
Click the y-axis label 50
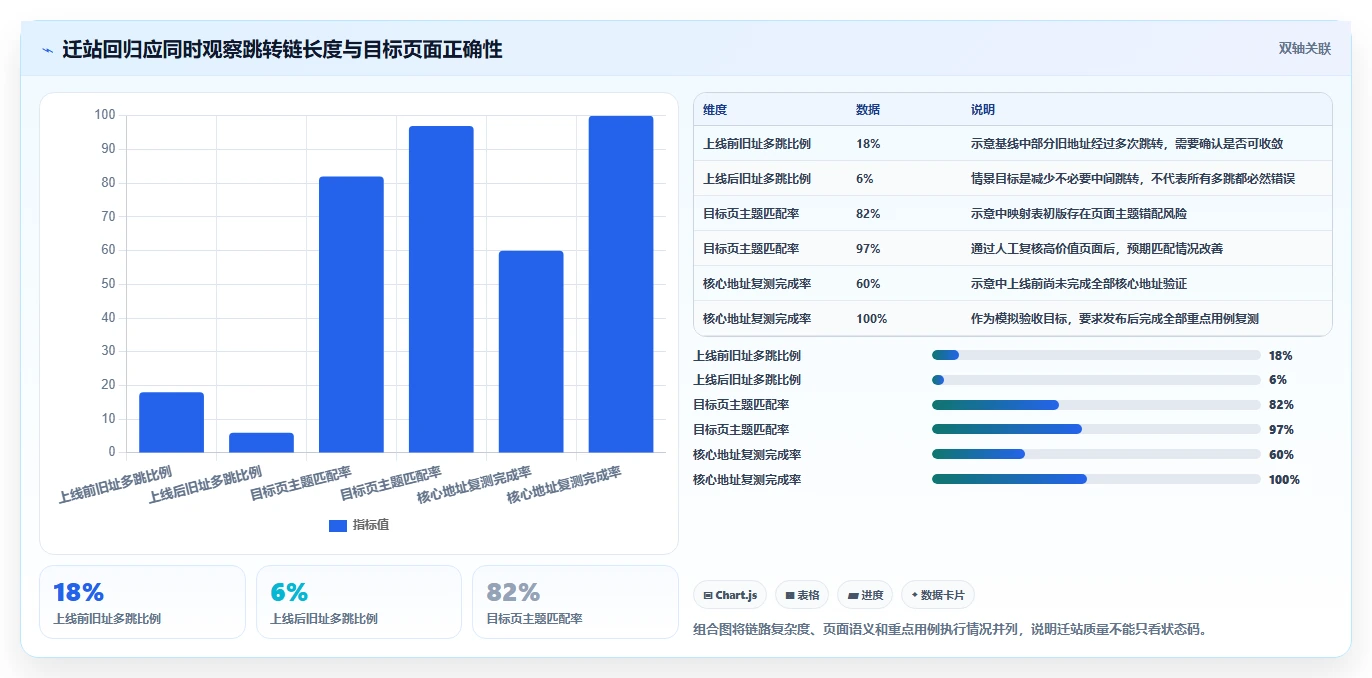point(108,284)
